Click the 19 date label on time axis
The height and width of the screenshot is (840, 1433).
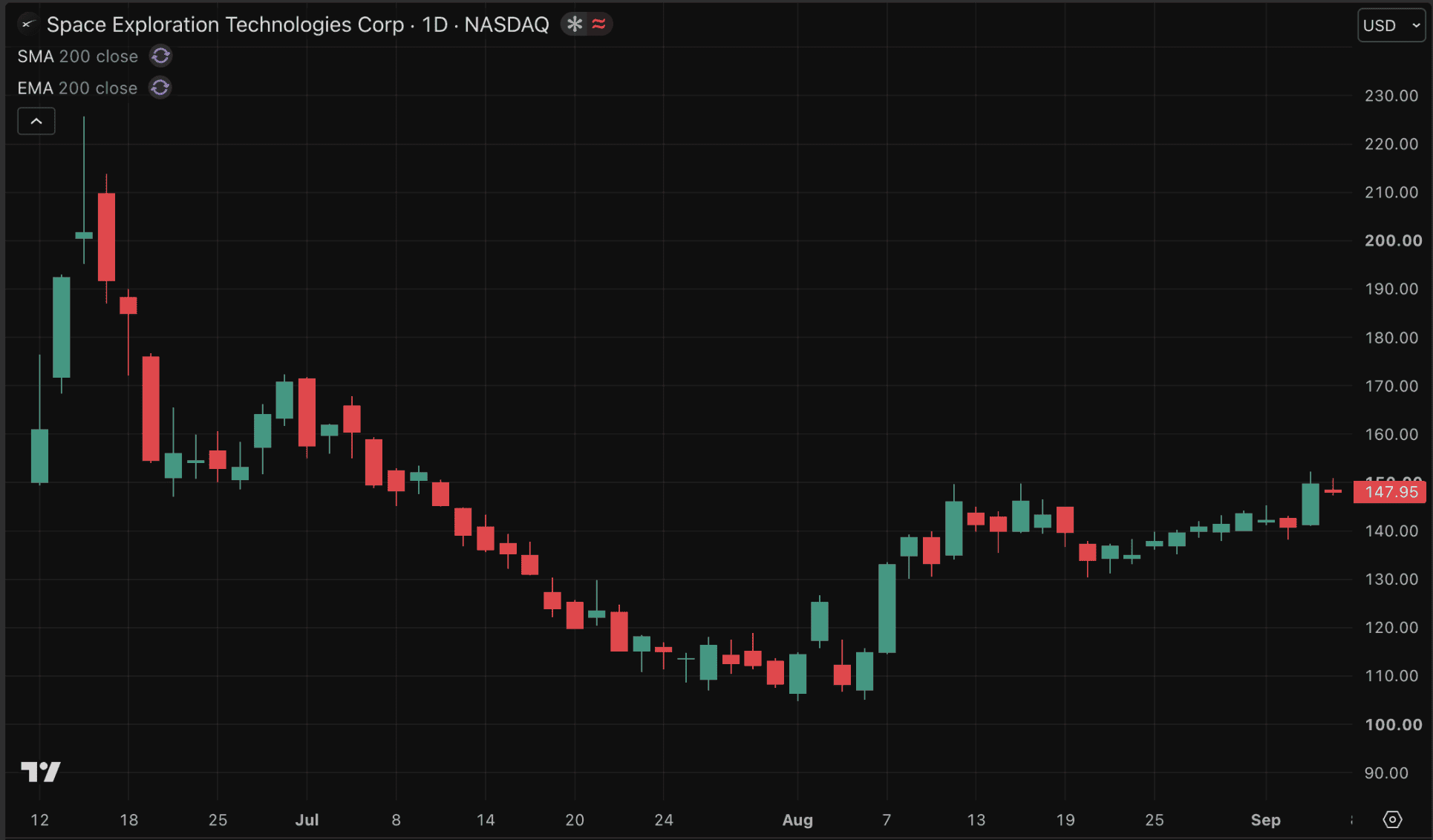click(1065, 820)
